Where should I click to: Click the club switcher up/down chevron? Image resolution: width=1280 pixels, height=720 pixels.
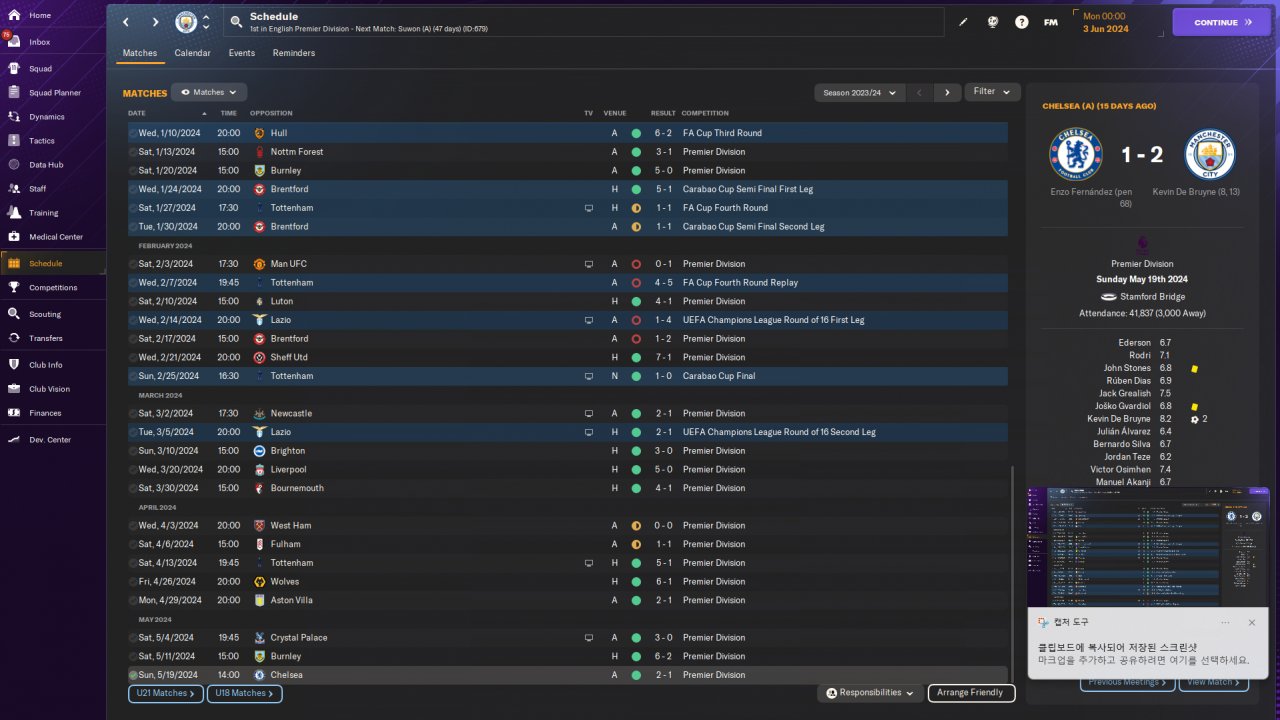pyautogui.click(x=206, y=22)
